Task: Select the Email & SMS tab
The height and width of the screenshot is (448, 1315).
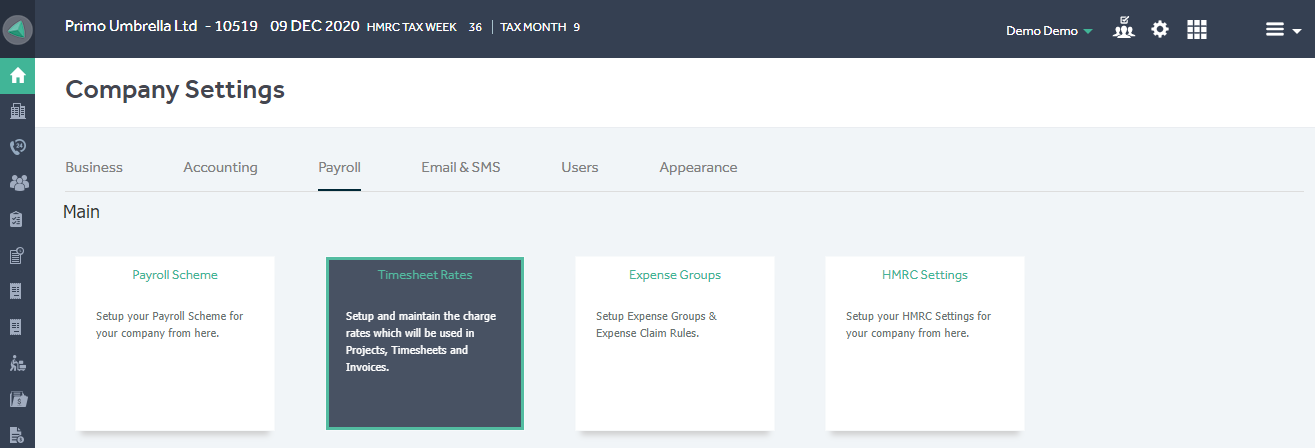Action: (461, 167)
